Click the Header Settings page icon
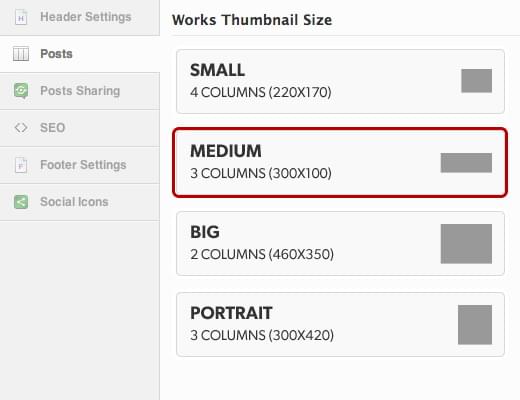This screenshot has height=400, width=520. tap(21, 17)
